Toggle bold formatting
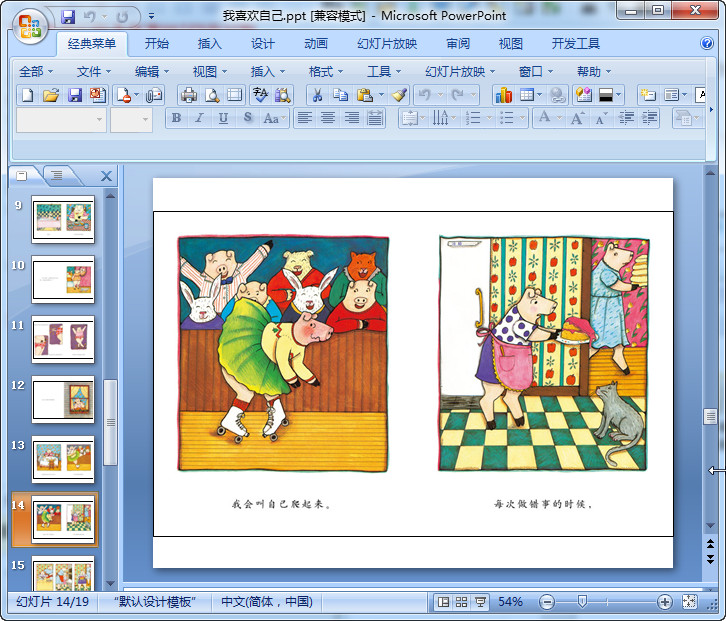This screenshot has height=621, width=726. tap(176, 118)
